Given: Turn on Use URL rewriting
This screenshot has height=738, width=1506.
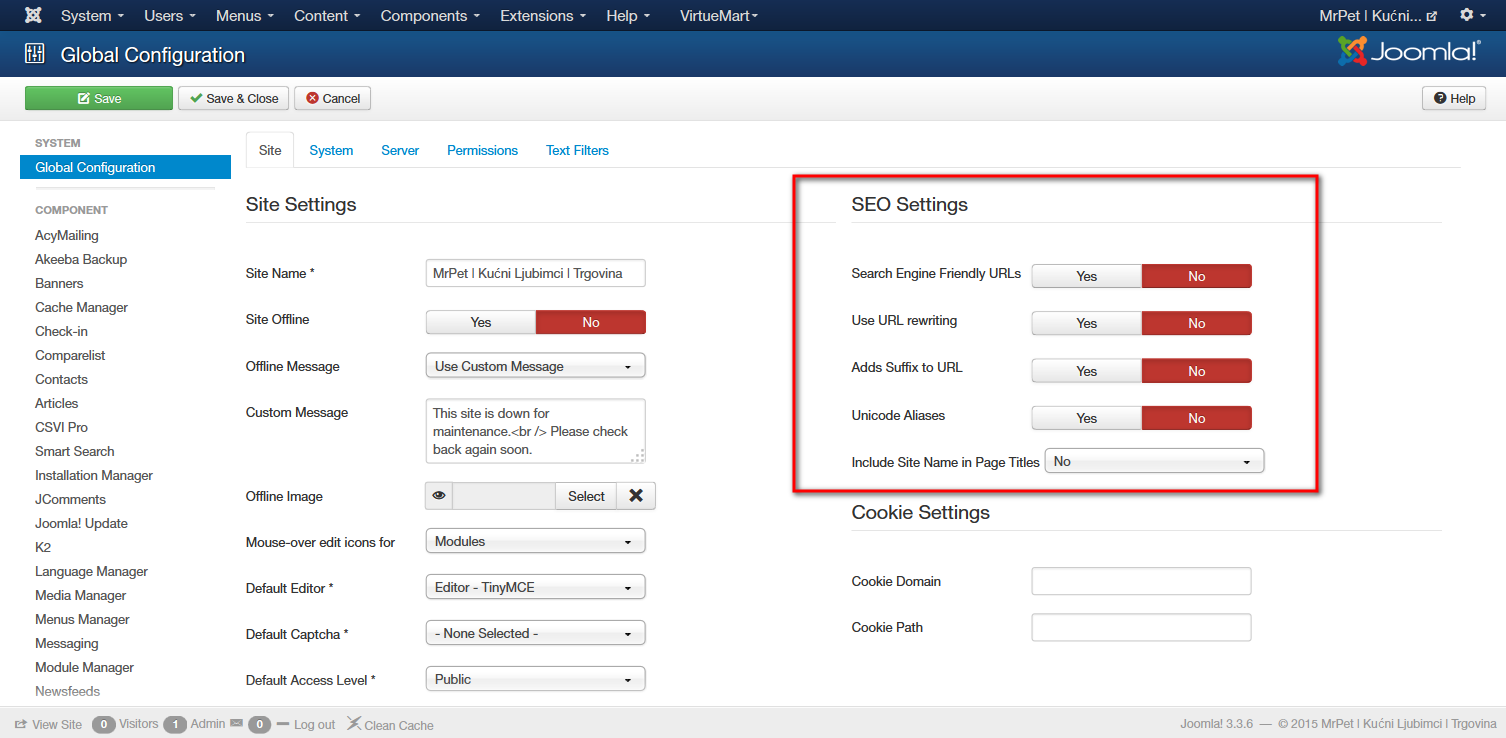Looking at the screenshot, I should [x=1086, y=323].
